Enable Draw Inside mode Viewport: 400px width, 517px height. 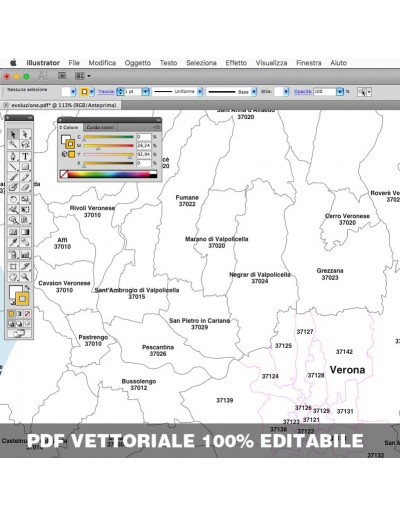[27, 323]
